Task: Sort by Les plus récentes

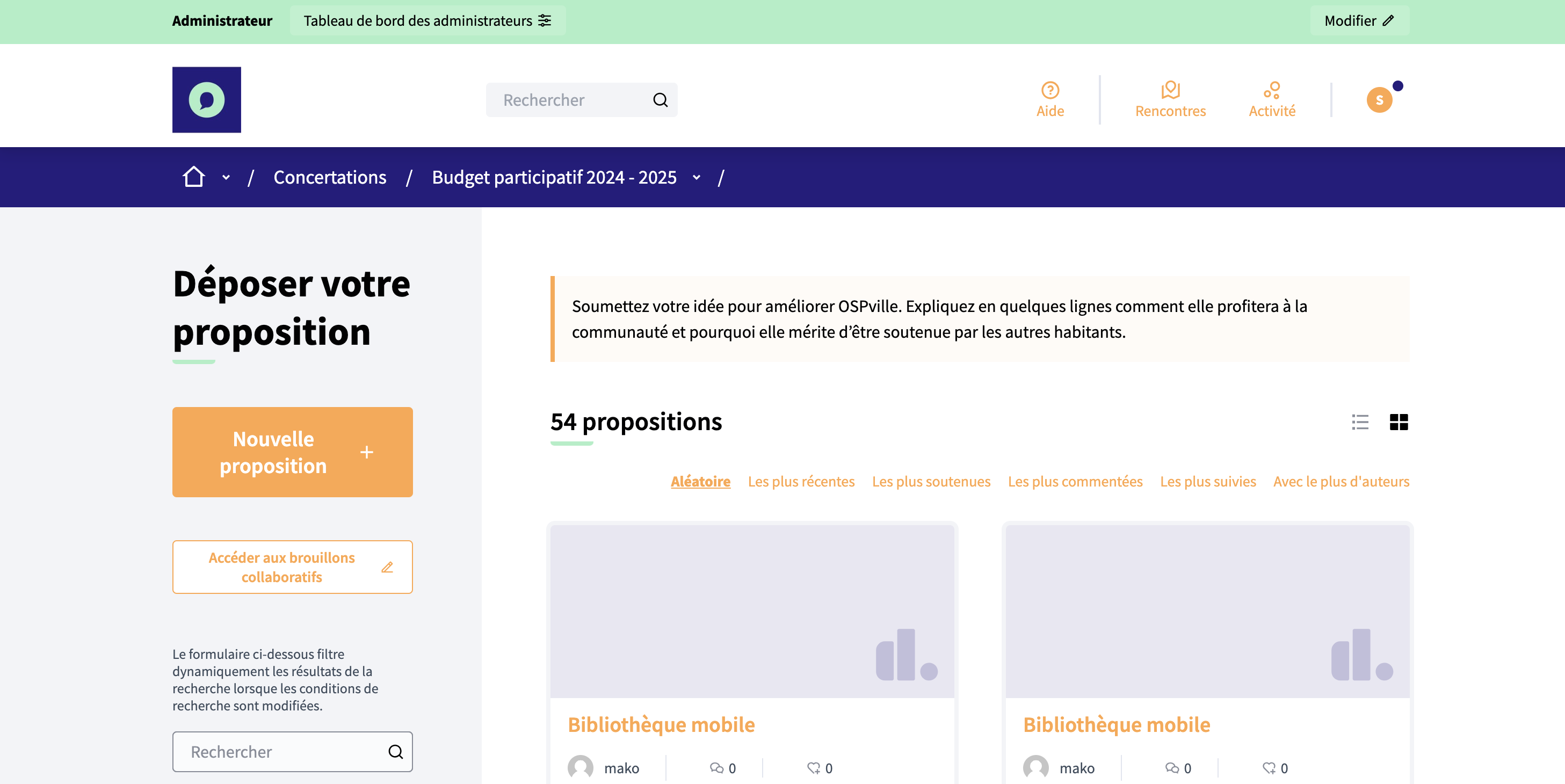Action: [801, 481]
